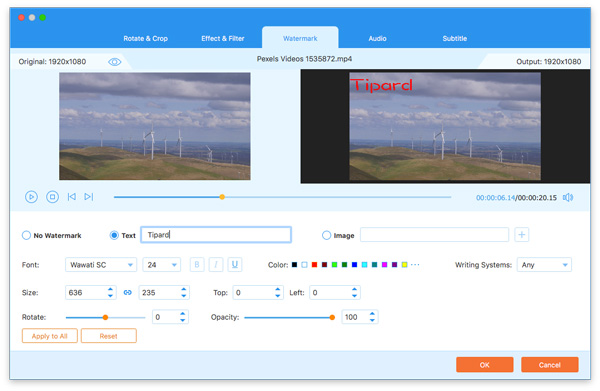Viewport: 600px width, 391px height.
Task: Click the play button under the preview
Action: (31, 197)
